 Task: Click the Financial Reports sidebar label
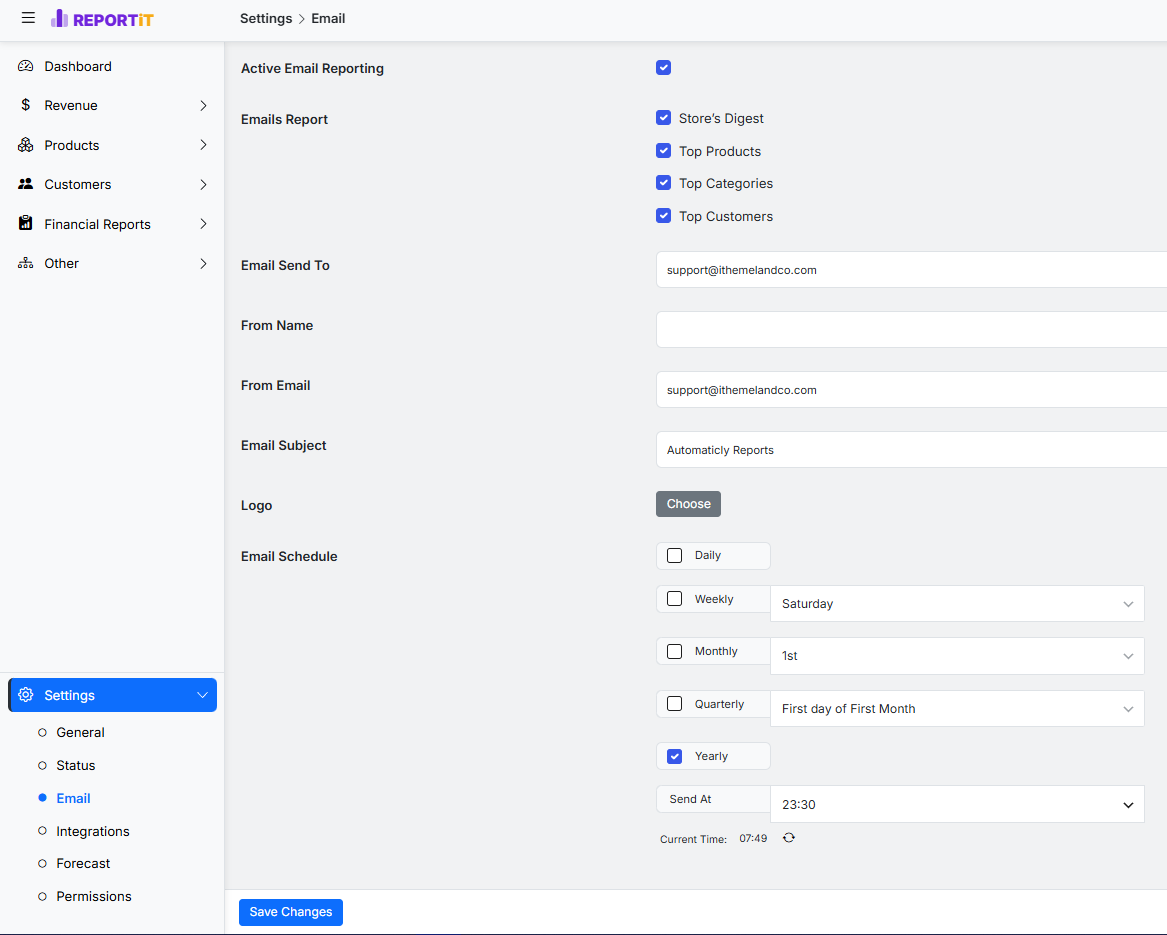click(x=97, y=224)
